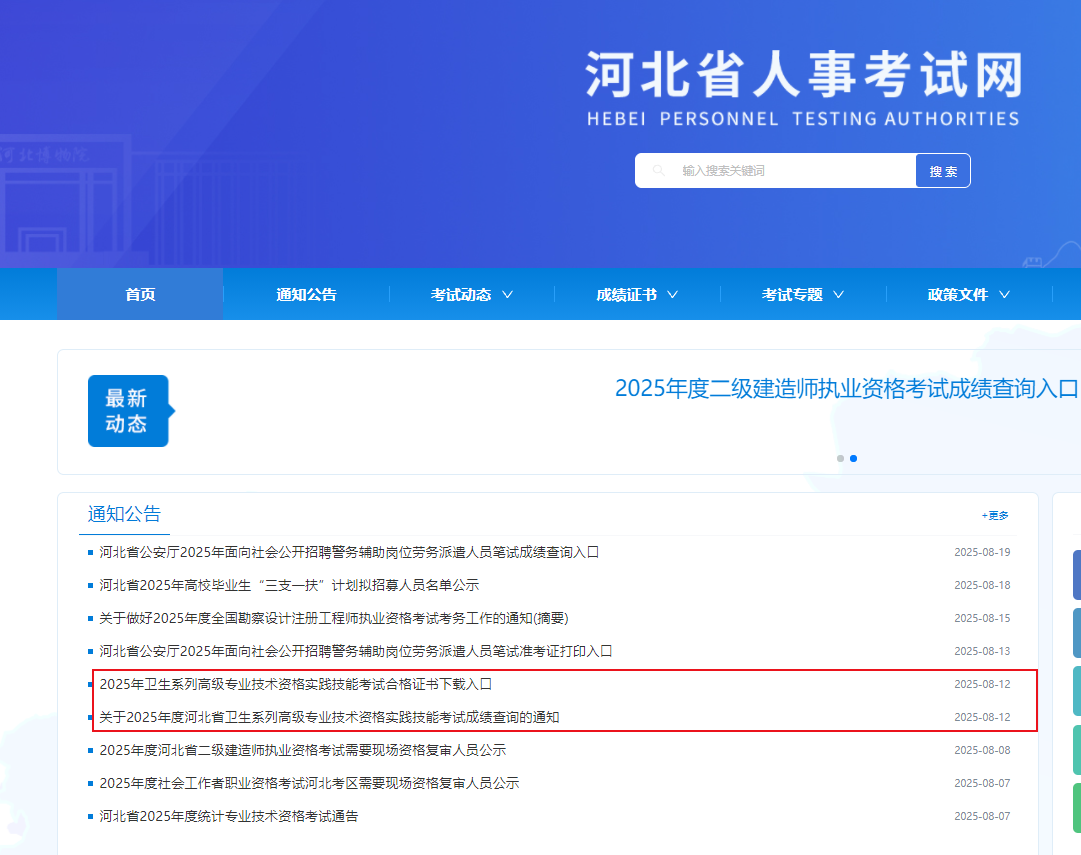Open 通知公告 in the navigation bar
The height and width of the screenshot is (855, 1081).
point(306,295)
